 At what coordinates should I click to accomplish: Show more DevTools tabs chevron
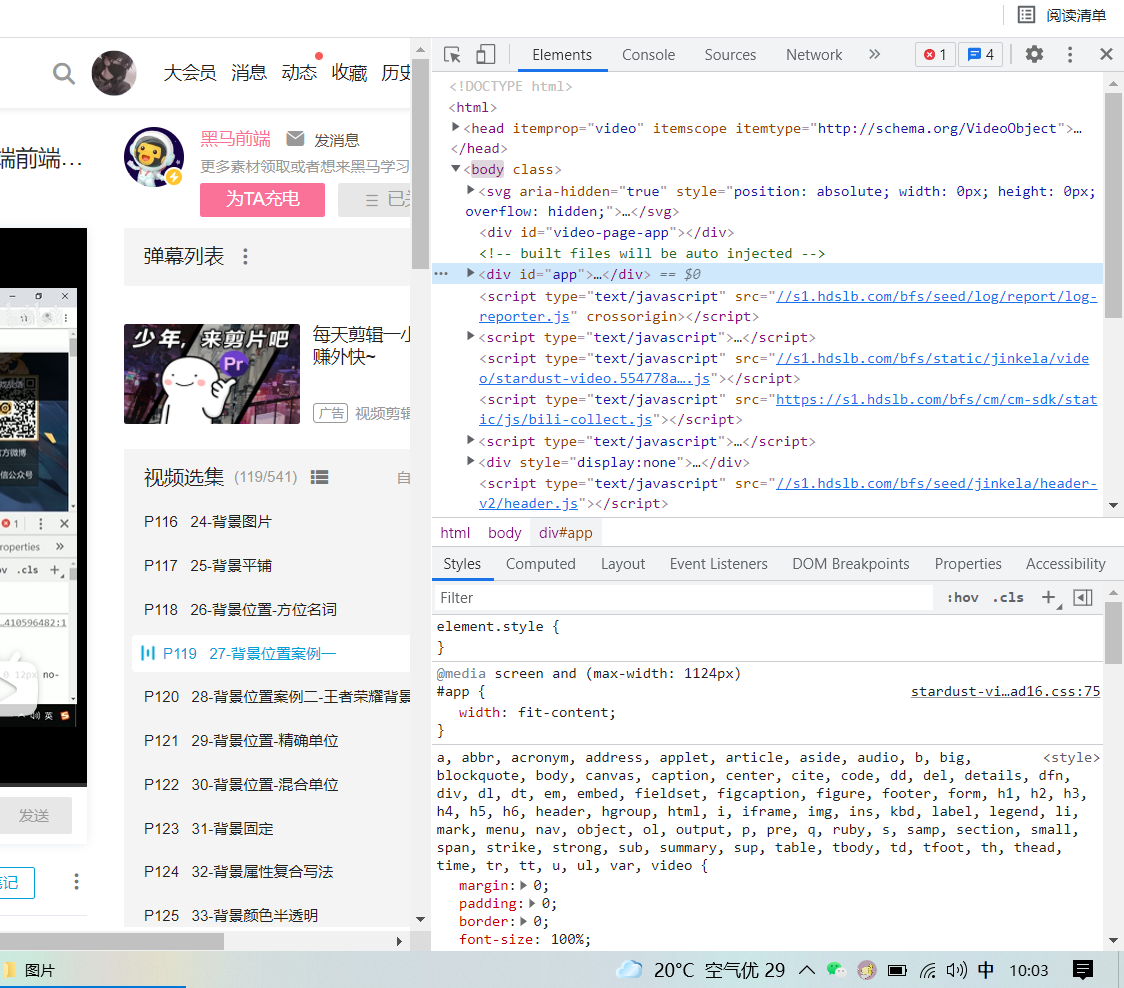click(x=874, y=54)
